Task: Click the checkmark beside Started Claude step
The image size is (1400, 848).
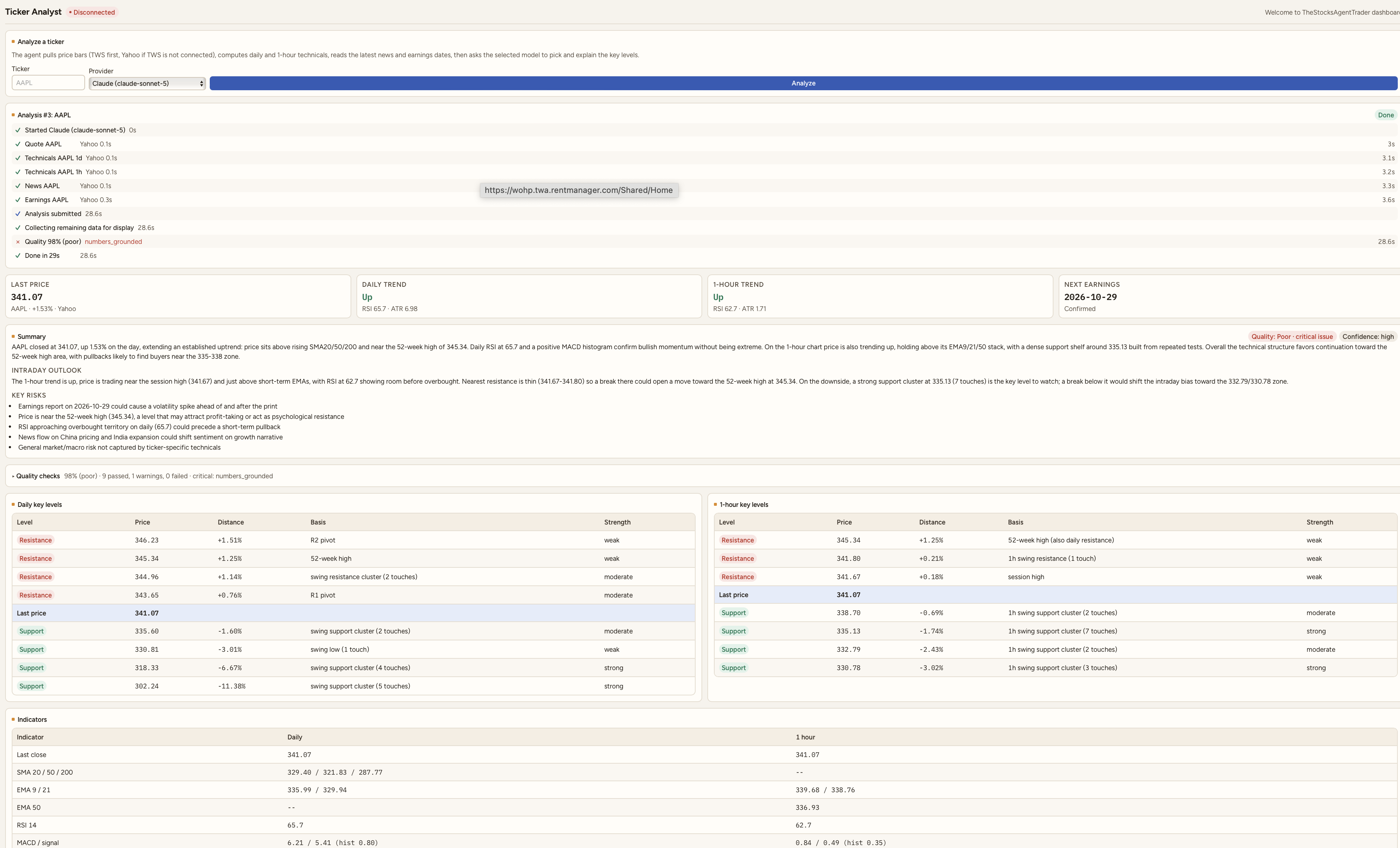Action: [18, 130]
